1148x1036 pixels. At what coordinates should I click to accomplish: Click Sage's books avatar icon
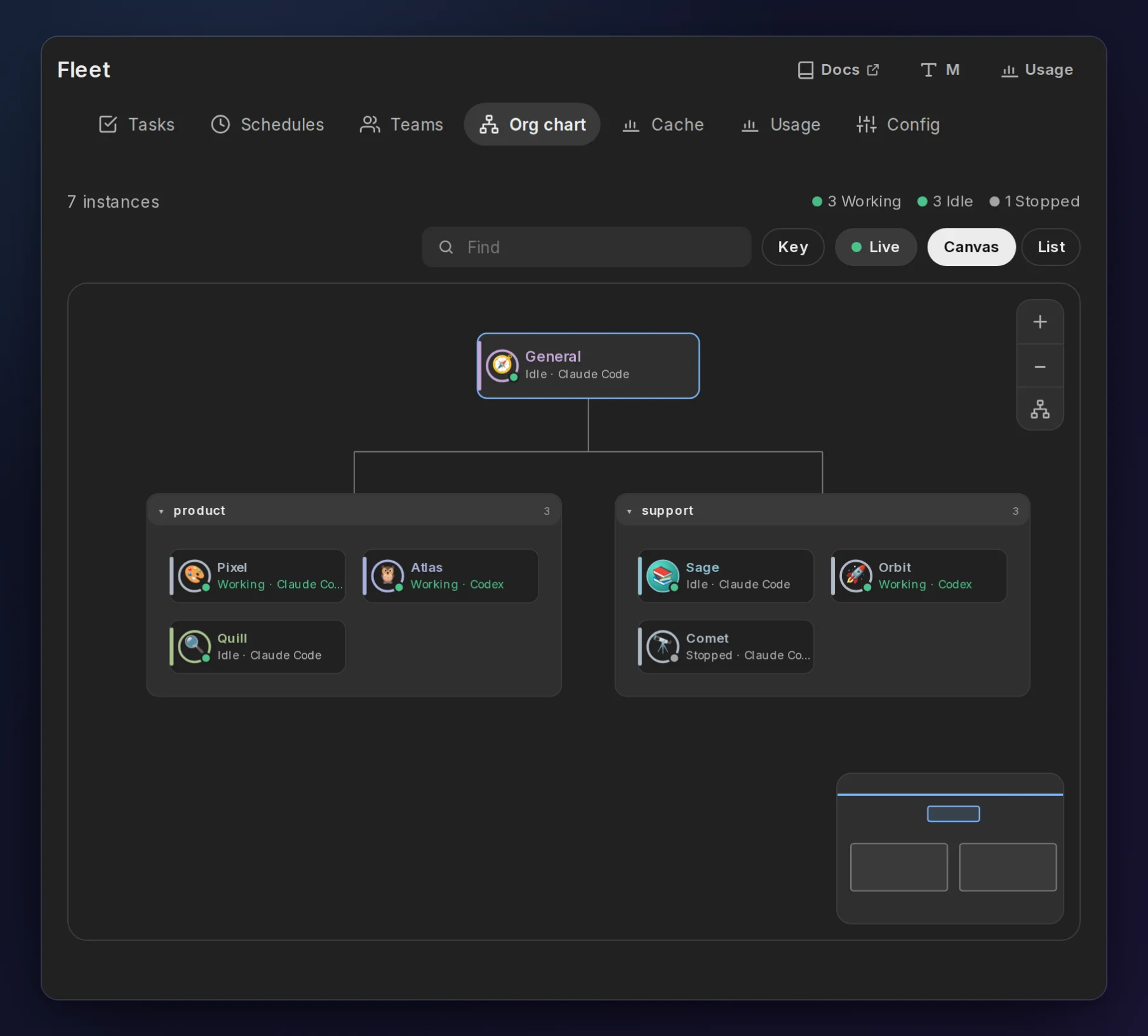point(662,575)
